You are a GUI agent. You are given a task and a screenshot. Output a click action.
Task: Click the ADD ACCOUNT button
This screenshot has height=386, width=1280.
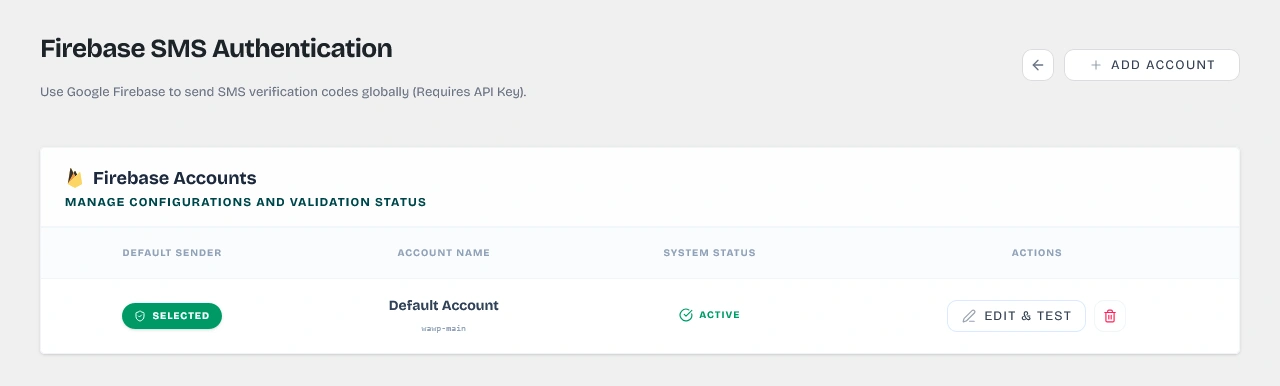tap(1152, 65)
